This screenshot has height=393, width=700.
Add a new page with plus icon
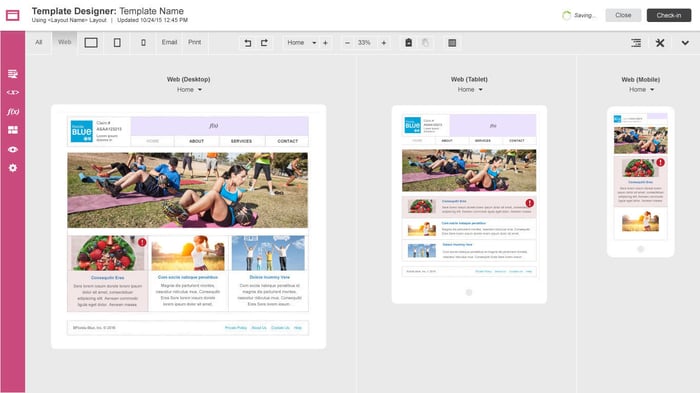pos(325,43)
